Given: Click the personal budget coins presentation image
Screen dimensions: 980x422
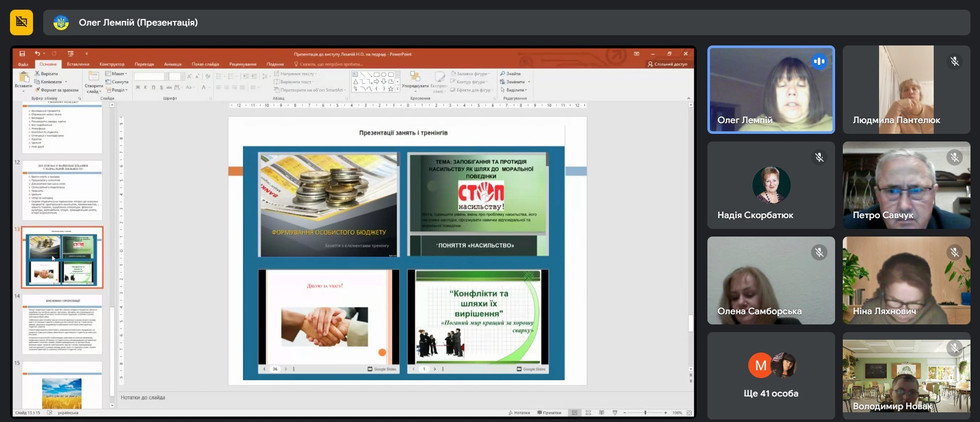Looking at the screenshot, I should click(x=328, y=204).
